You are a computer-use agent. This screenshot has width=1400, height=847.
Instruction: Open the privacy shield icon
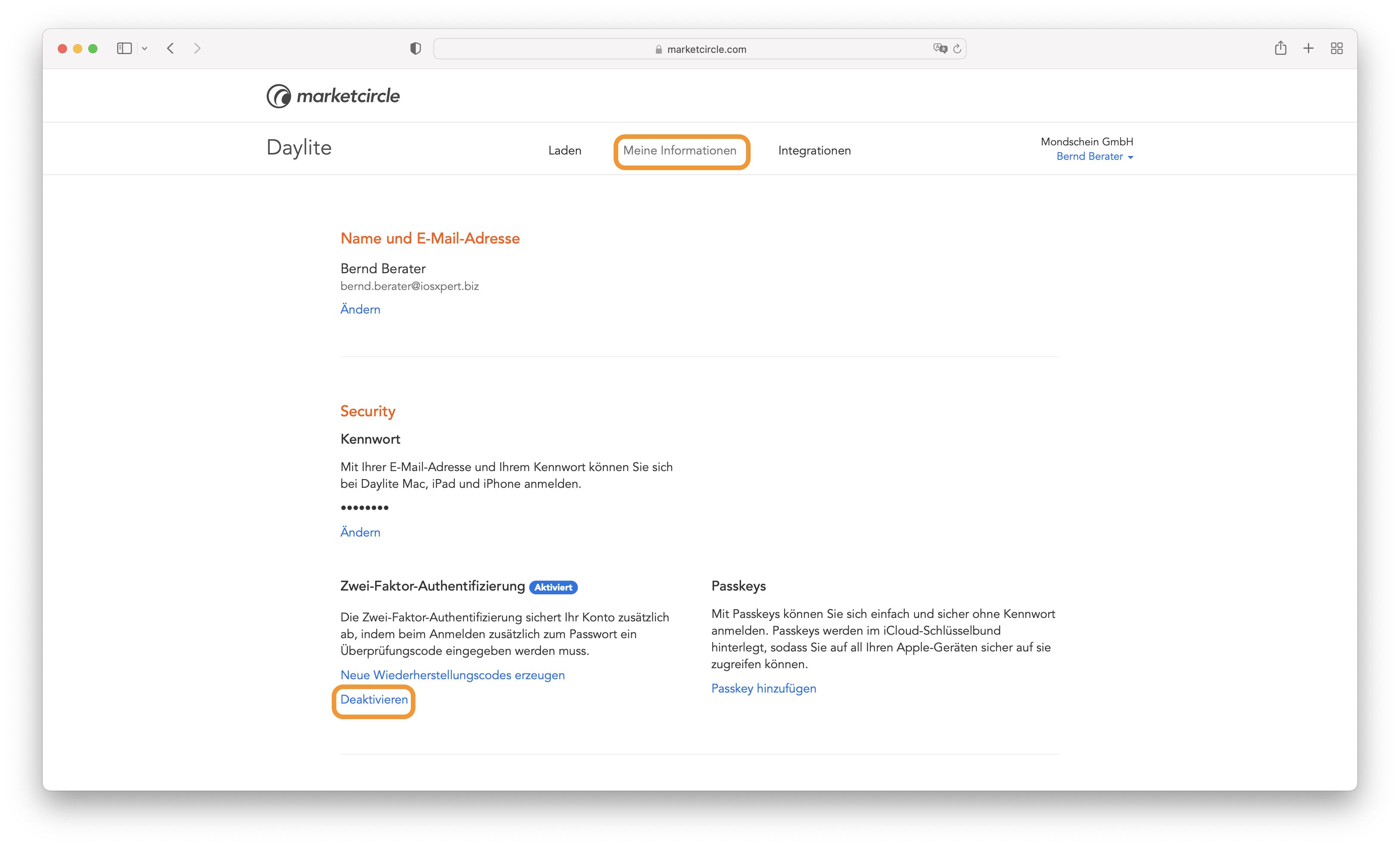click(x=415, y=48)
